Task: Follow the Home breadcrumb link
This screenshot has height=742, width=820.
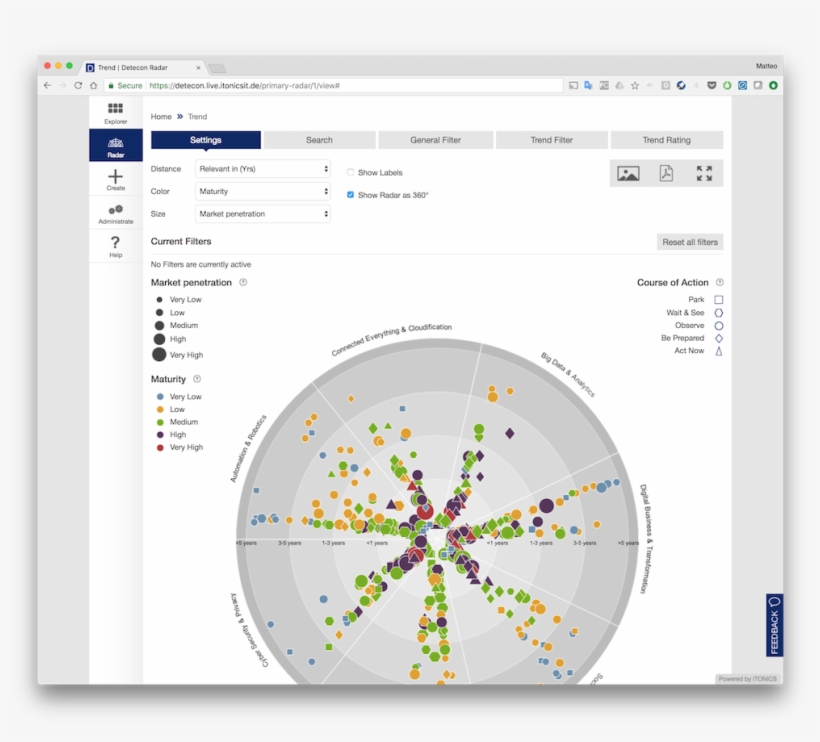Action: (161, 117)
